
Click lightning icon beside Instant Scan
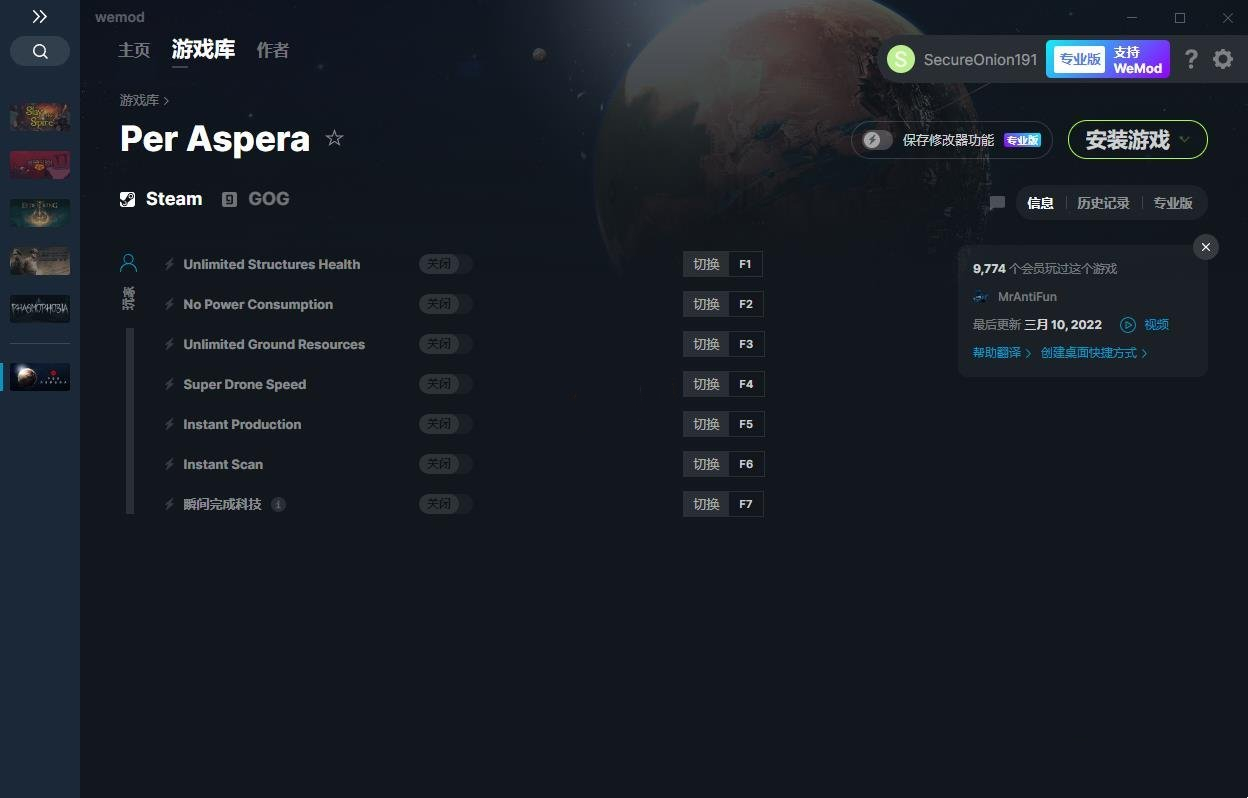(170, 464)
